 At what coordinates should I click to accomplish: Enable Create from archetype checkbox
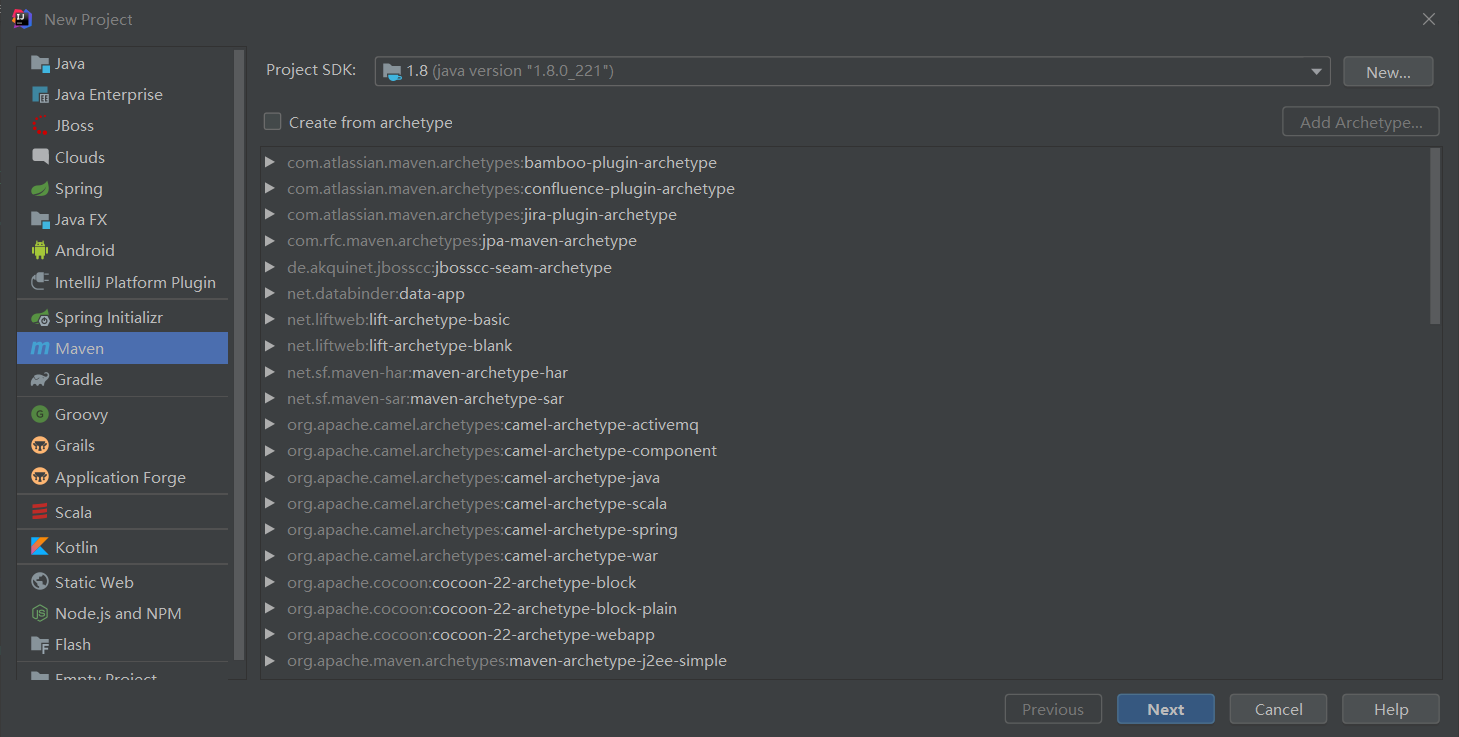point(272,122)
